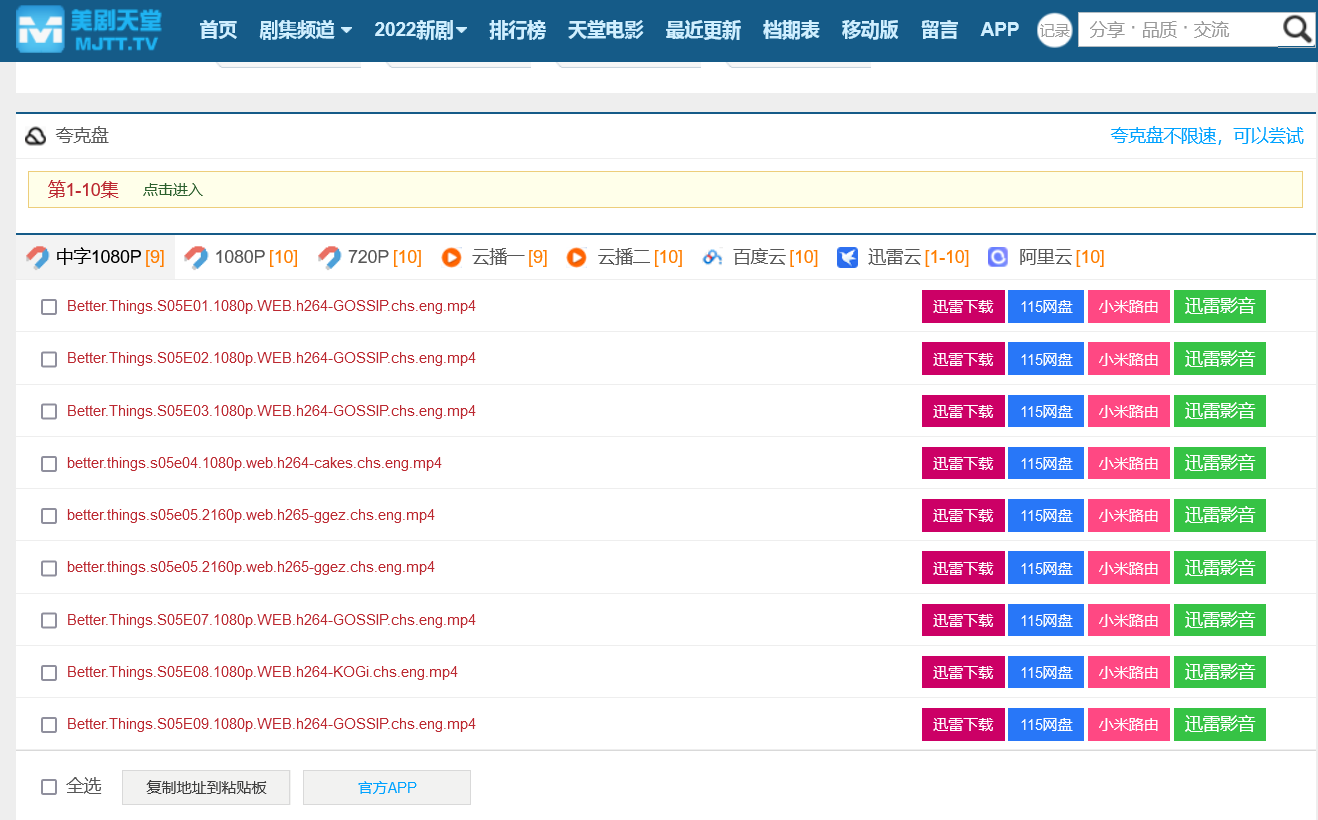This screenshot has width=1318, height=820.
Task: Switch to the 云播一 [9] tab
Action: click(x=494, y=257)
